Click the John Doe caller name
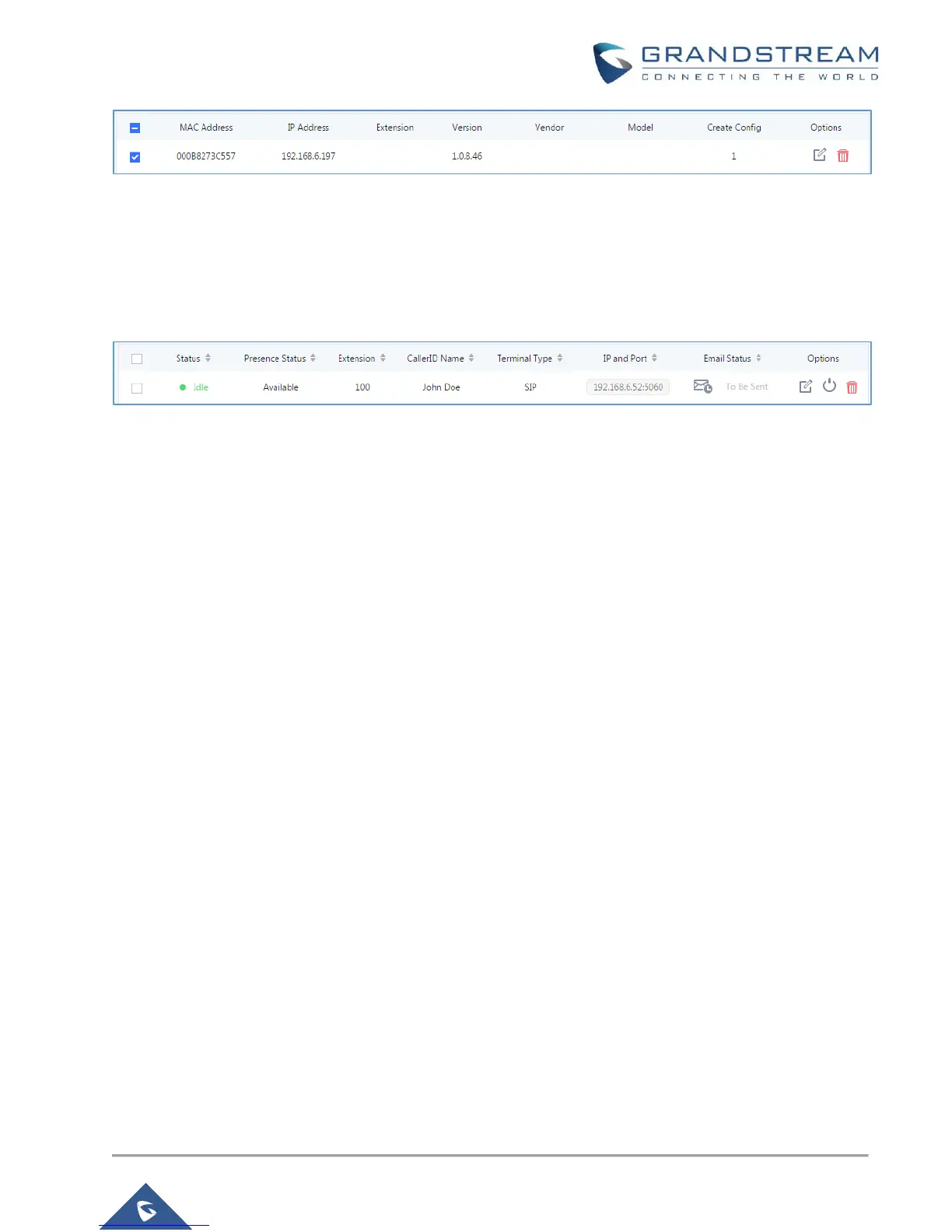Image resolution: width=952 pixels, height=1232 pixels. (441, 387)
